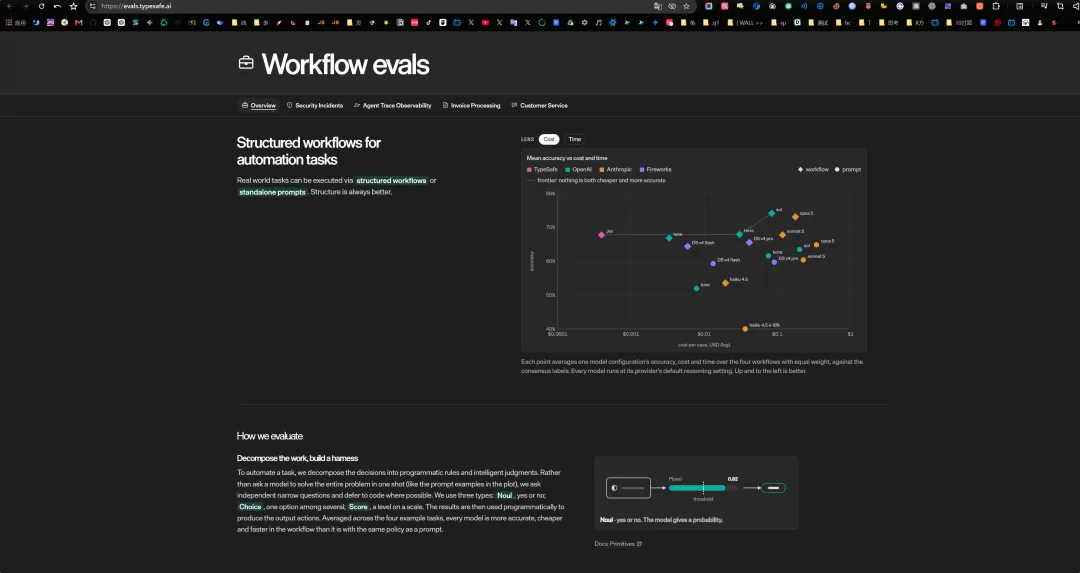Screen dimensions: 1080x573
Task: Toggle the TypeSafe legend entry
Action: click(x=542, y=169)
